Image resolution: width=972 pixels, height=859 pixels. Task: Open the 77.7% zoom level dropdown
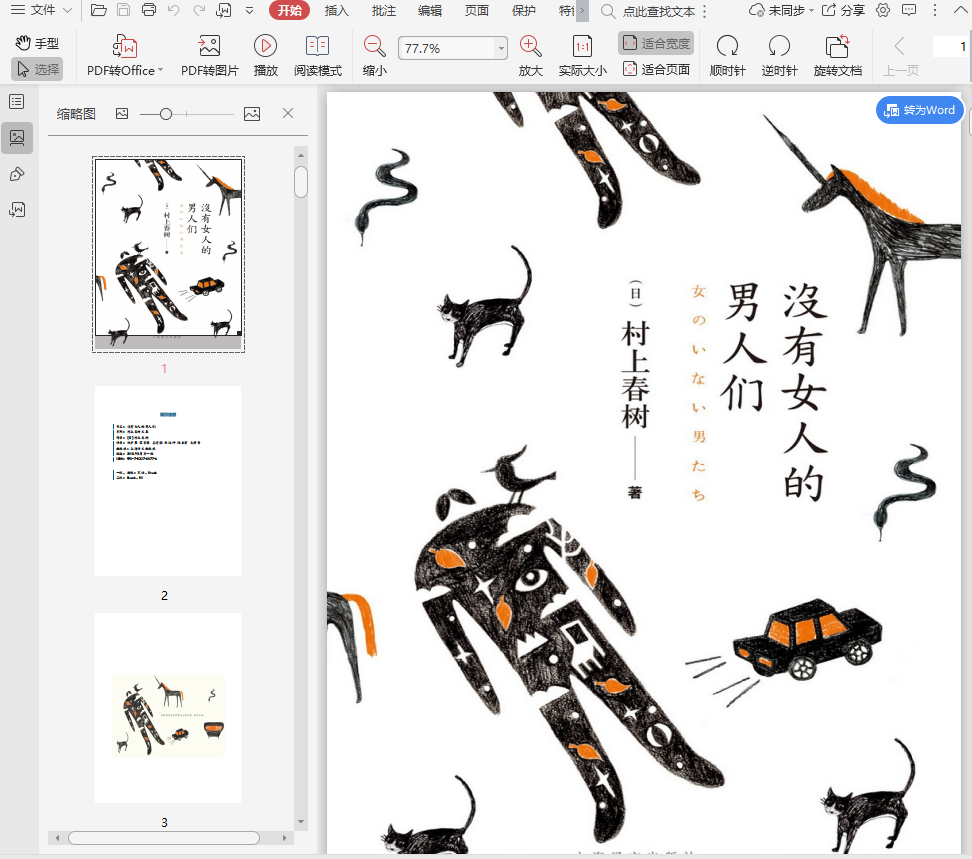pos(501,49)
